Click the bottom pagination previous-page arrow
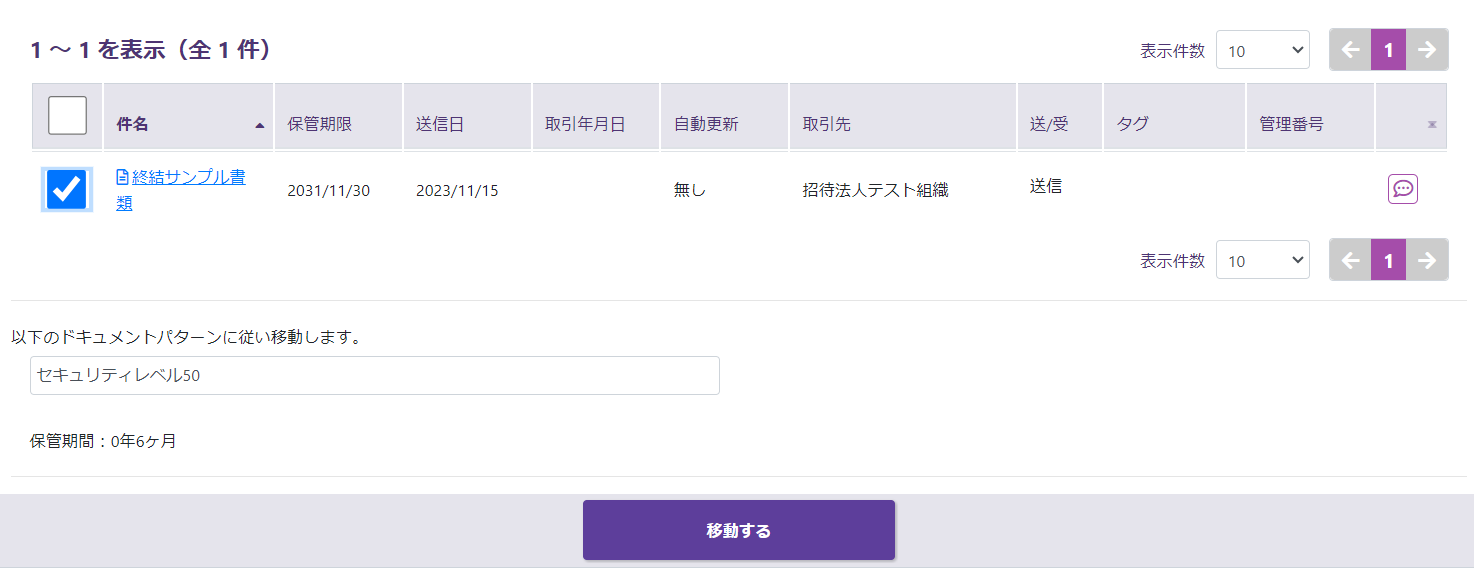The height and width of the screenshot is (574, 1474). [x=1350, y=260]
